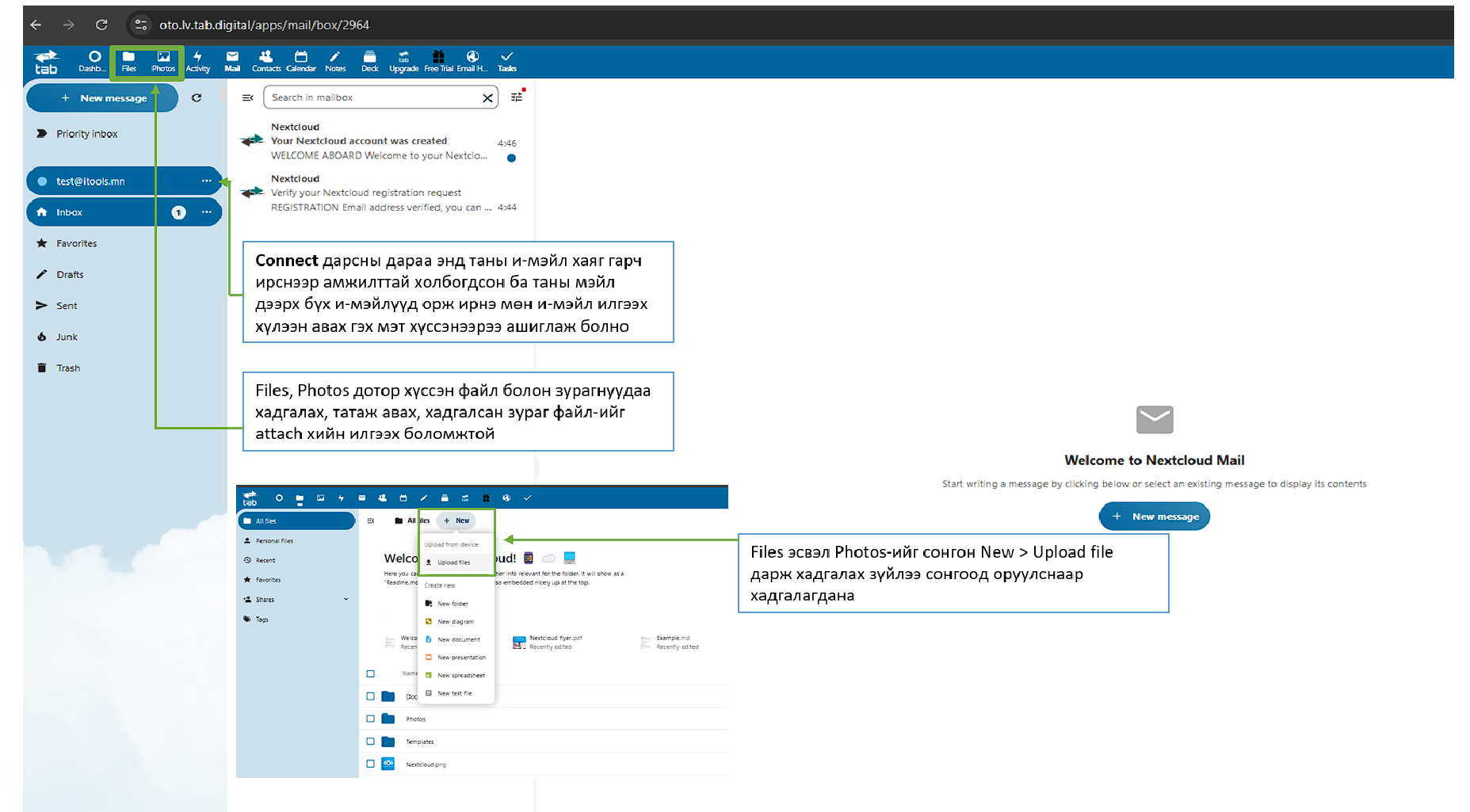
Task: Tick the checkbox beside Nextcloud.png
Action: click(370, 764)
